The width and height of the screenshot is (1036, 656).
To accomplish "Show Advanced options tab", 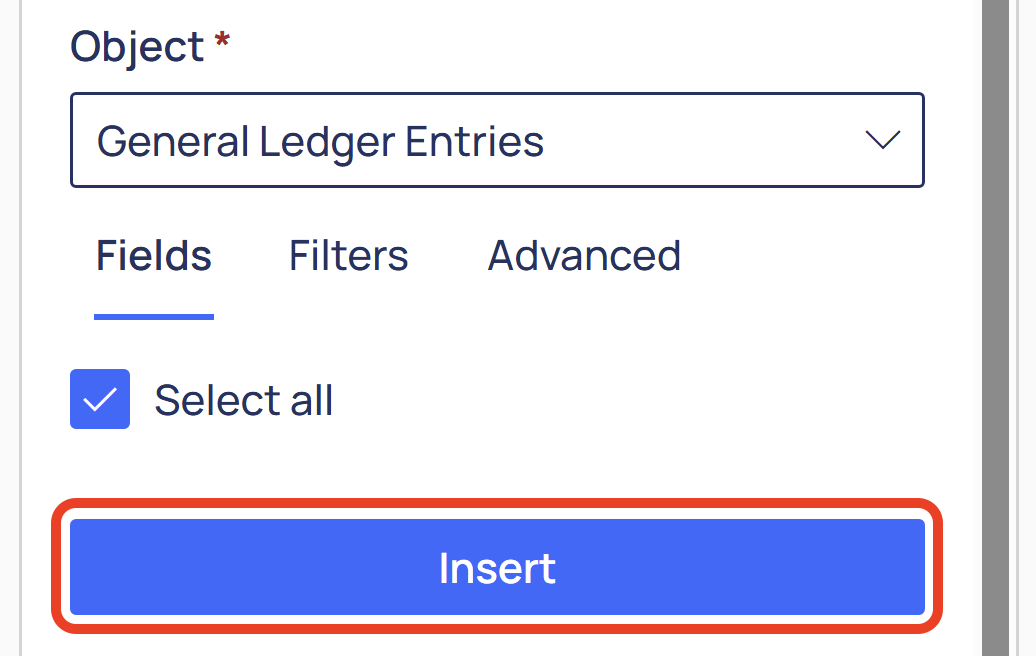I will [584, 257].
